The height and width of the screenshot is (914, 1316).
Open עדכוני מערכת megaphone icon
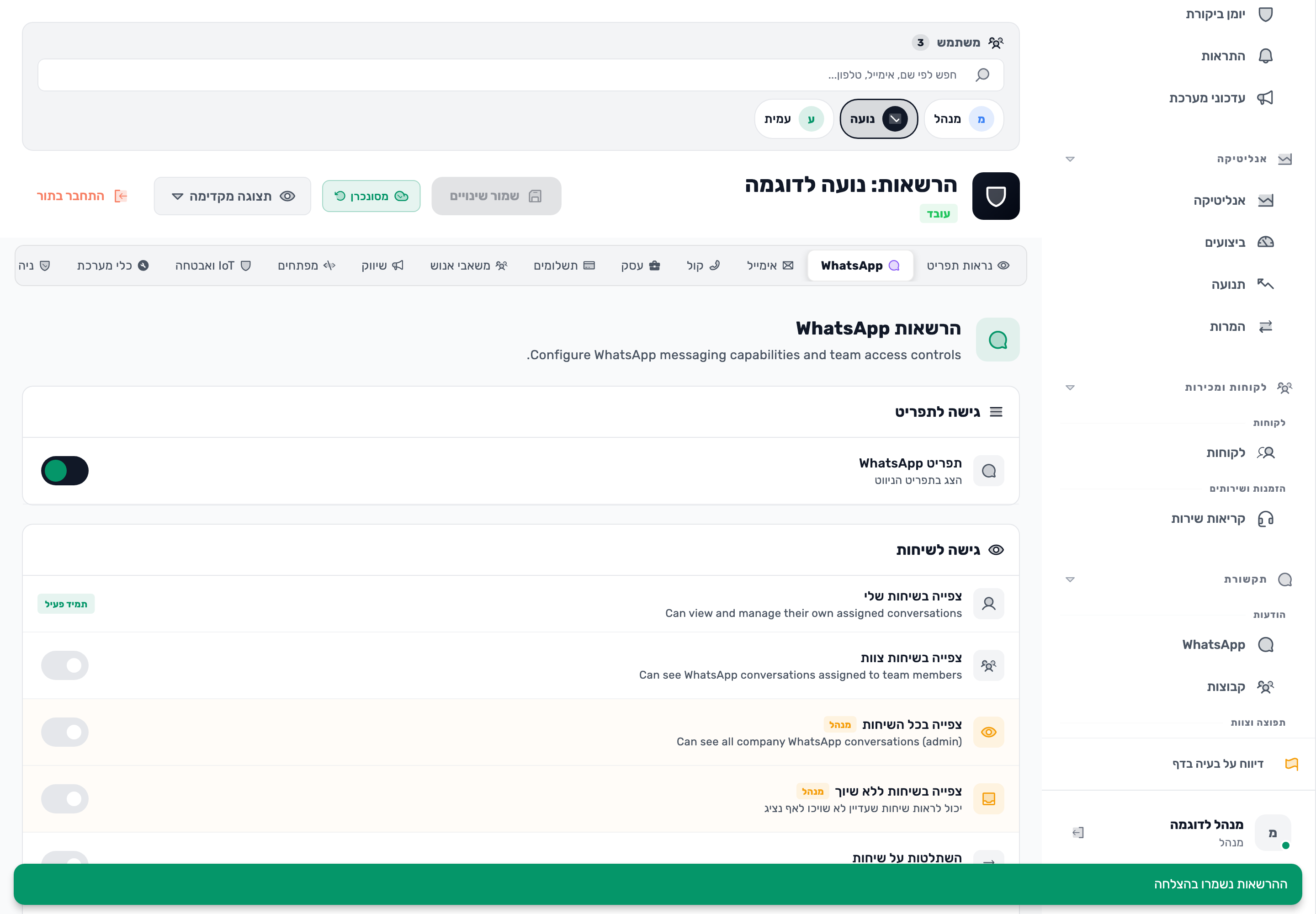[x=1265, y=98]
